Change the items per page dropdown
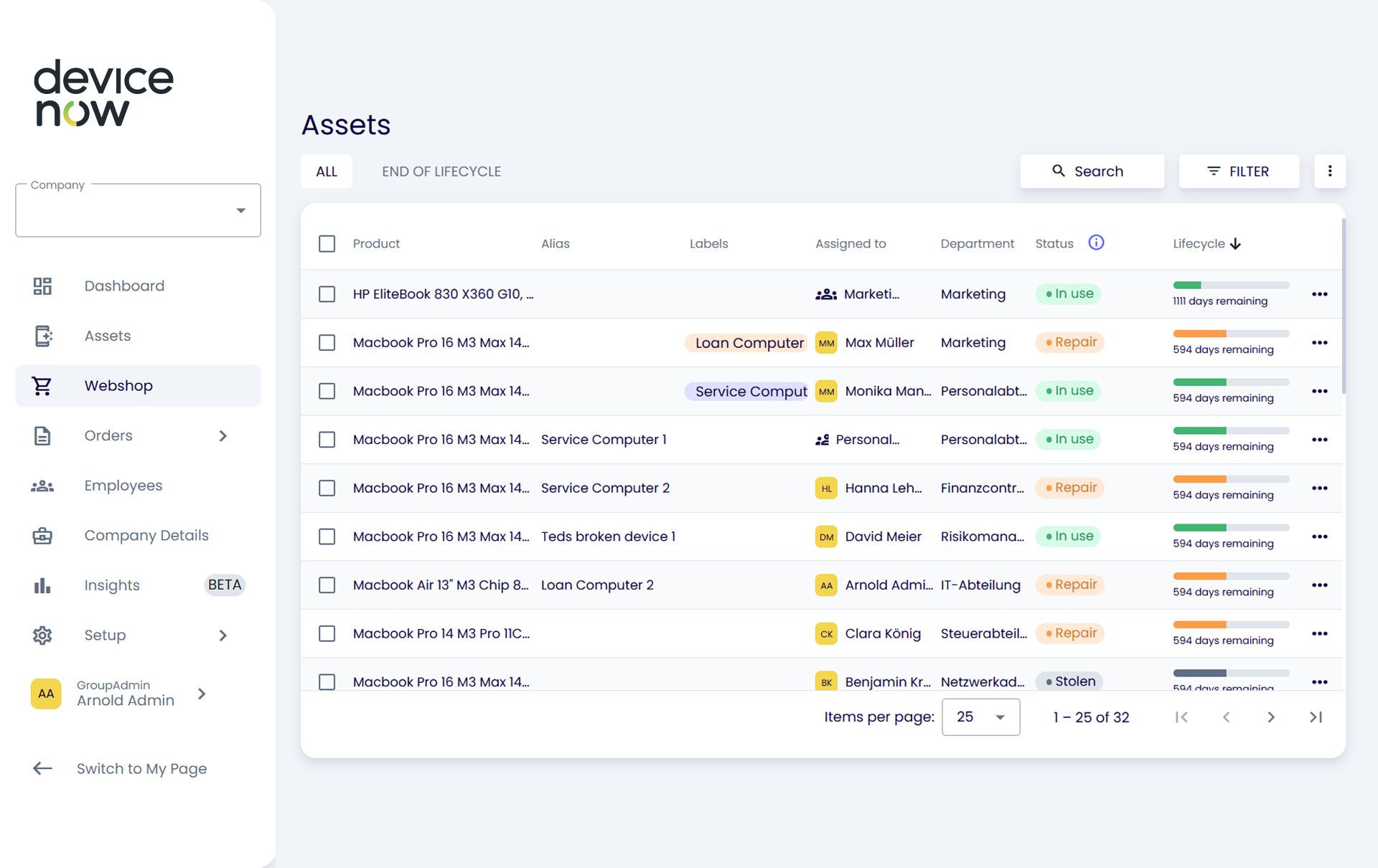Viewport: 1378px width, 868px height. pos(980,717)
